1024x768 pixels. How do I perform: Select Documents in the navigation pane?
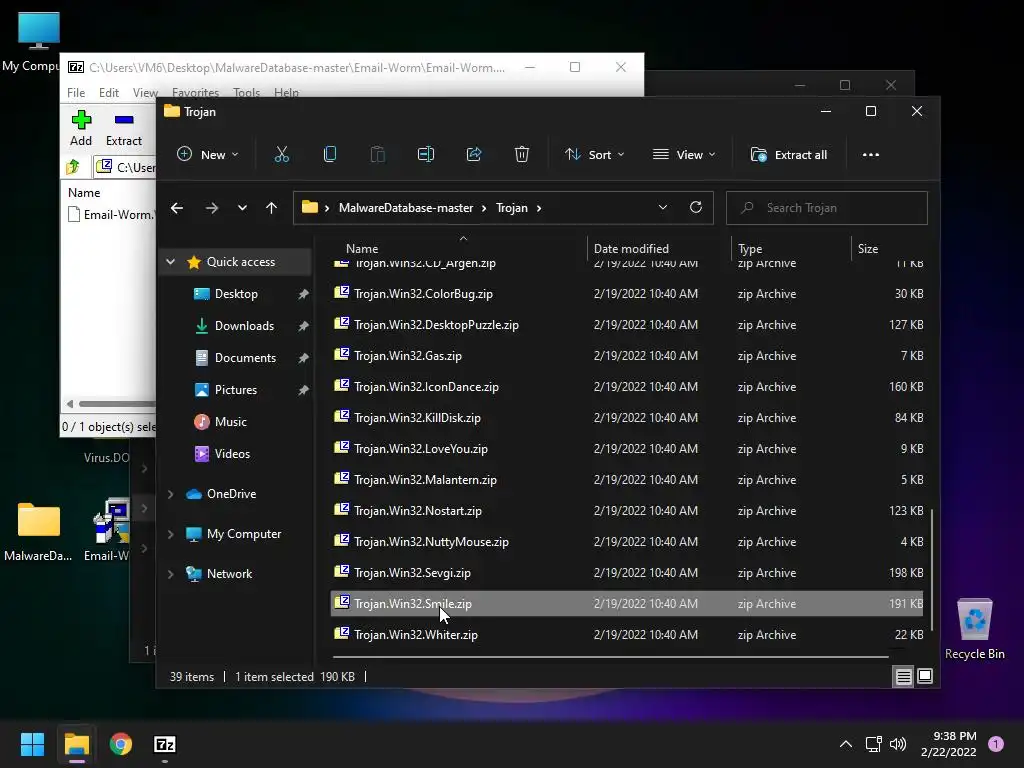click(x=245, y=358)
